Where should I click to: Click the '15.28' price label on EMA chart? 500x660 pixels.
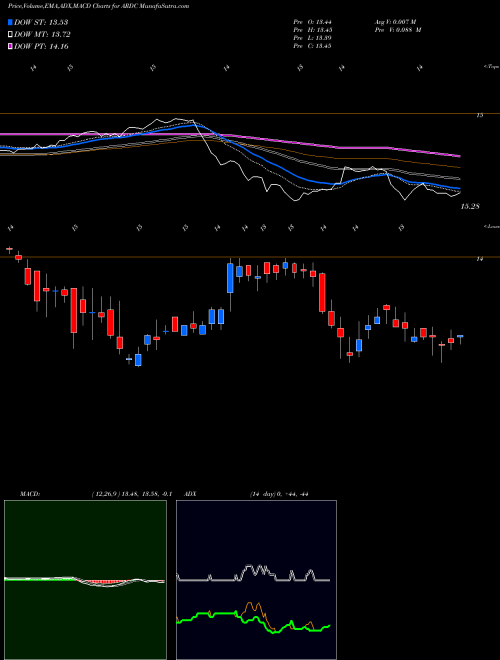pyautogui.click(x=470, y=207)
